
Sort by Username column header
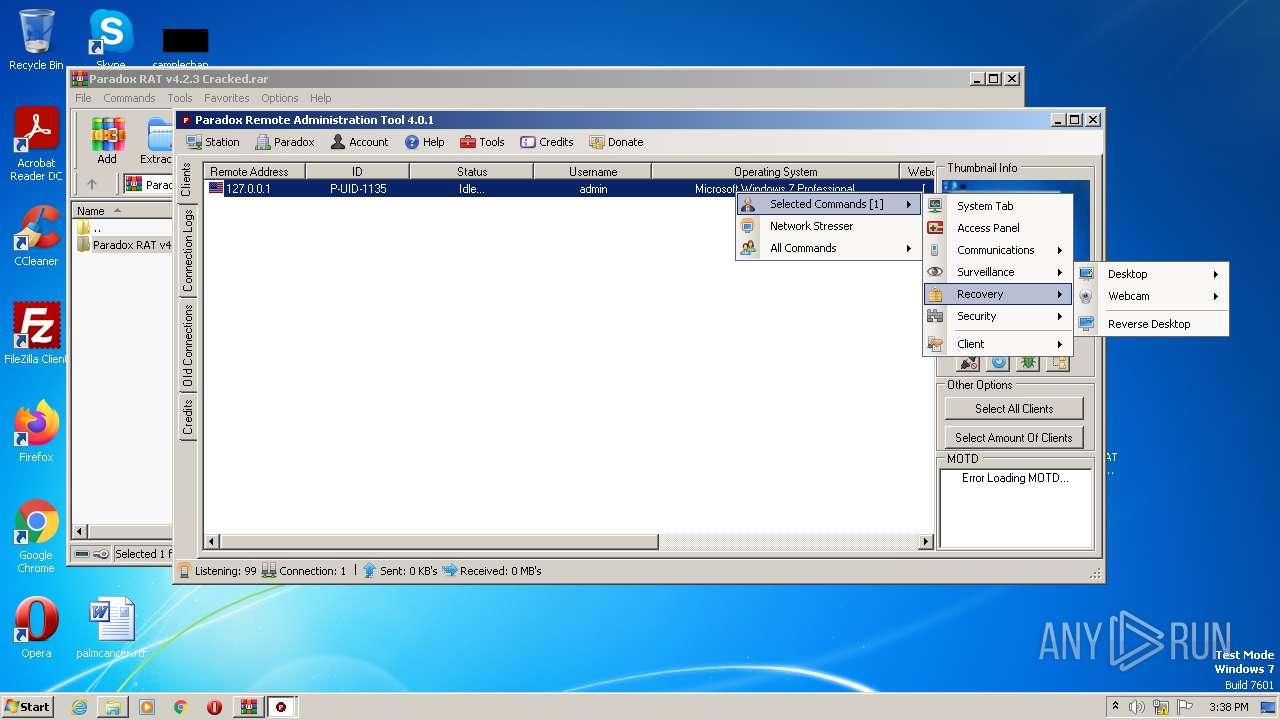[x=593, y=171]
